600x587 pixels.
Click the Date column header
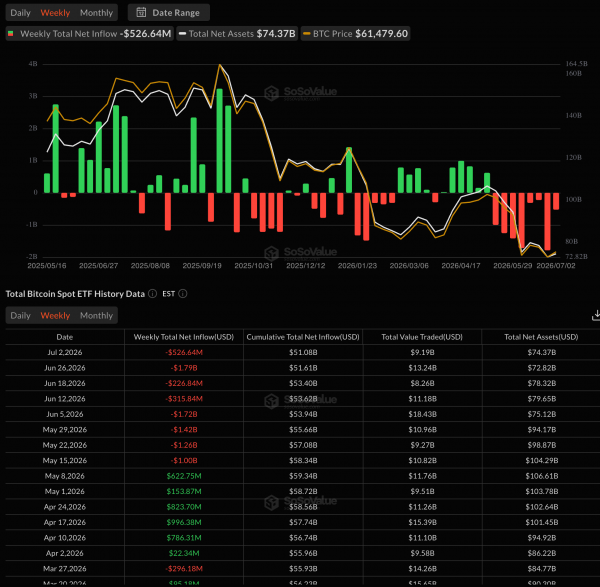pyautogui.click(x=65, y=337)
